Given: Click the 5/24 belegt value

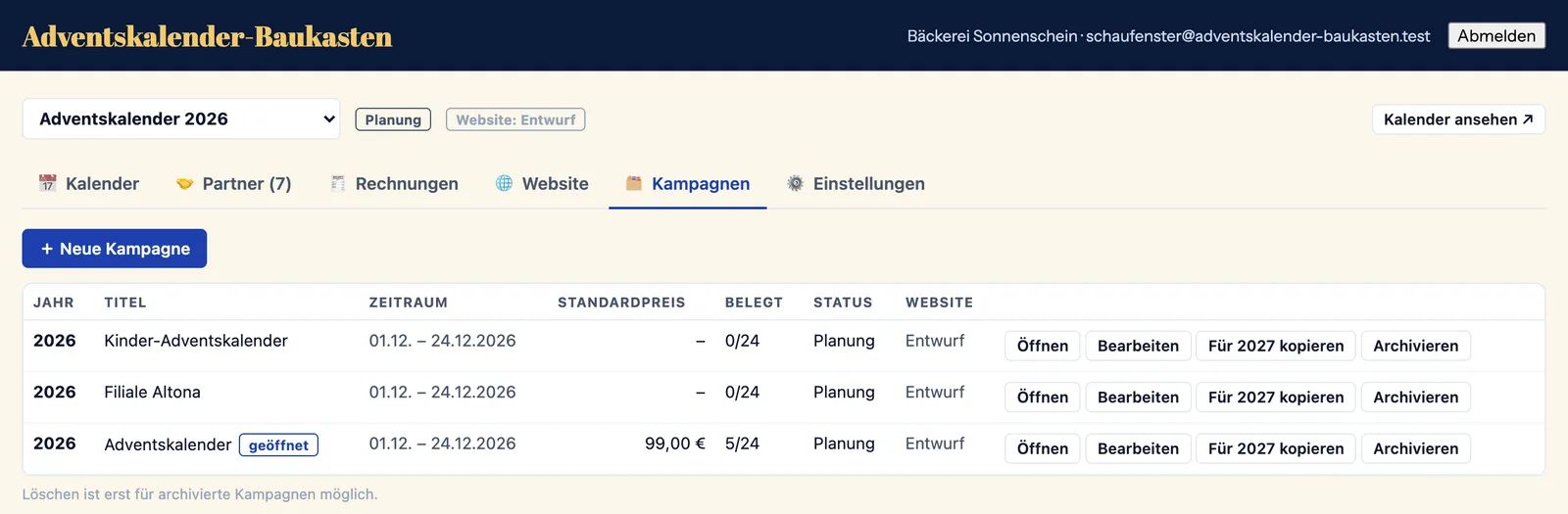Looking at the screenshot, I should (x=742, y=444).
